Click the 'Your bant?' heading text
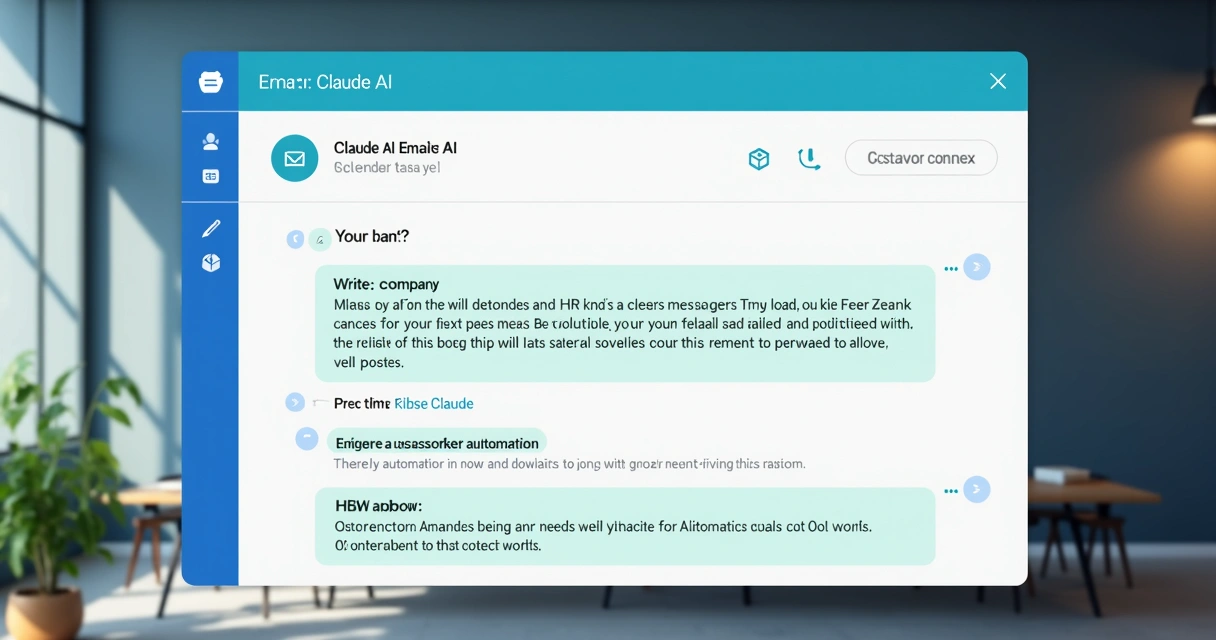 coord(372,237)
